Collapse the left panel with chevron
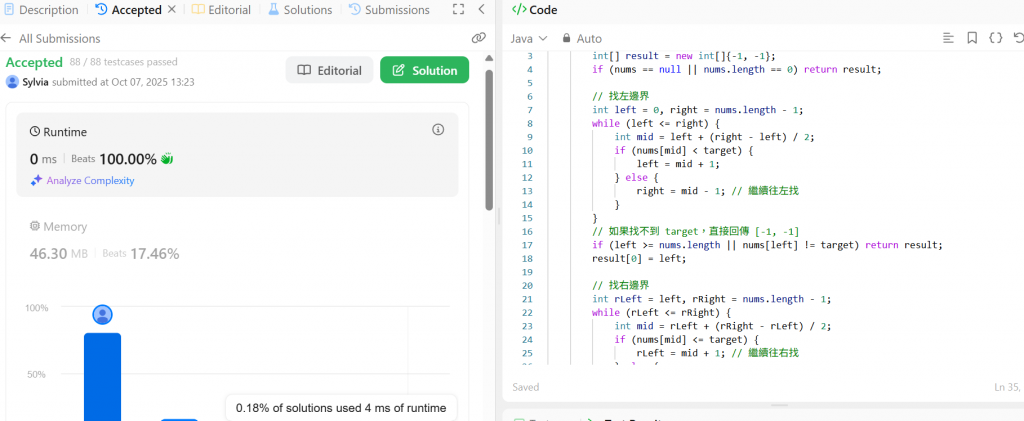Image resolution: width=1024 pixels, height=421 pixels. (x=481, y=10)
